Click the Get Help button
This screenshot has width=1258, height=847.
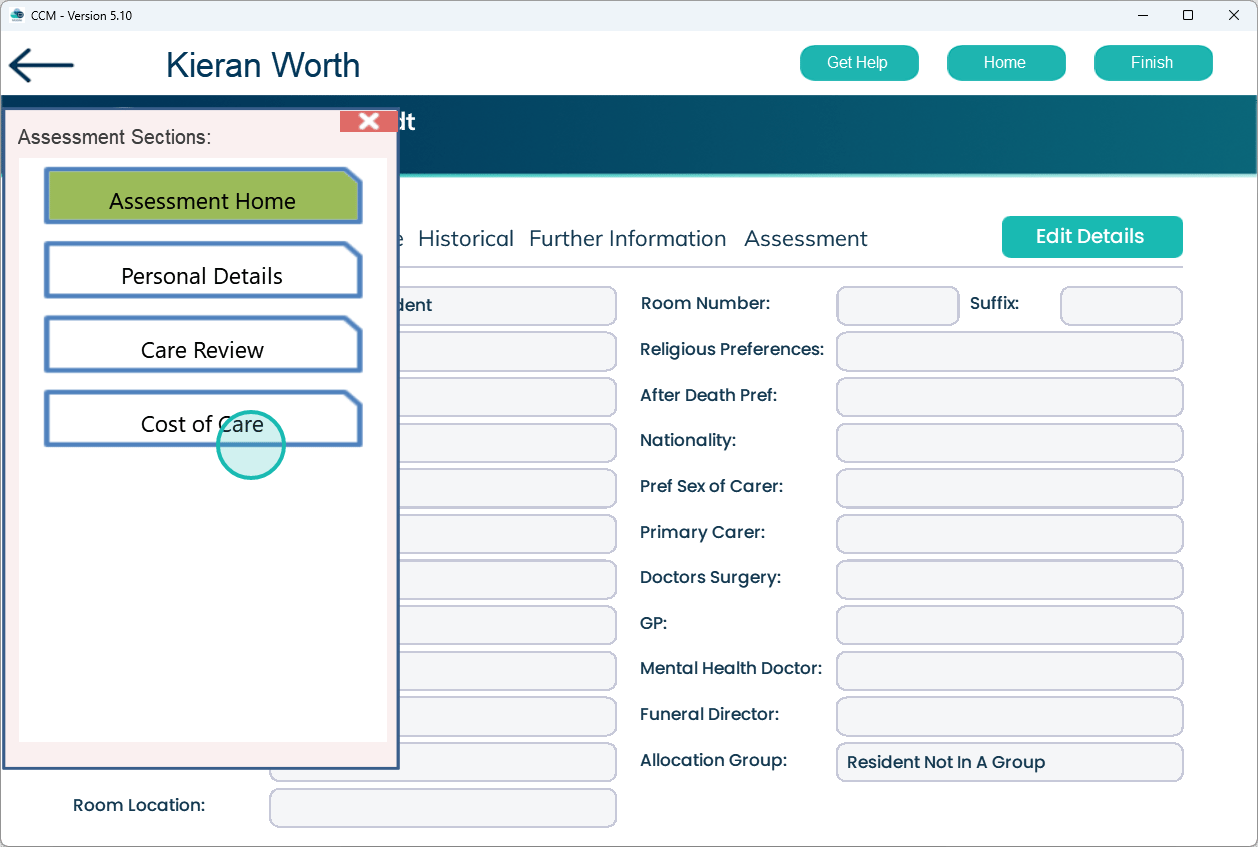pos(859,62)
